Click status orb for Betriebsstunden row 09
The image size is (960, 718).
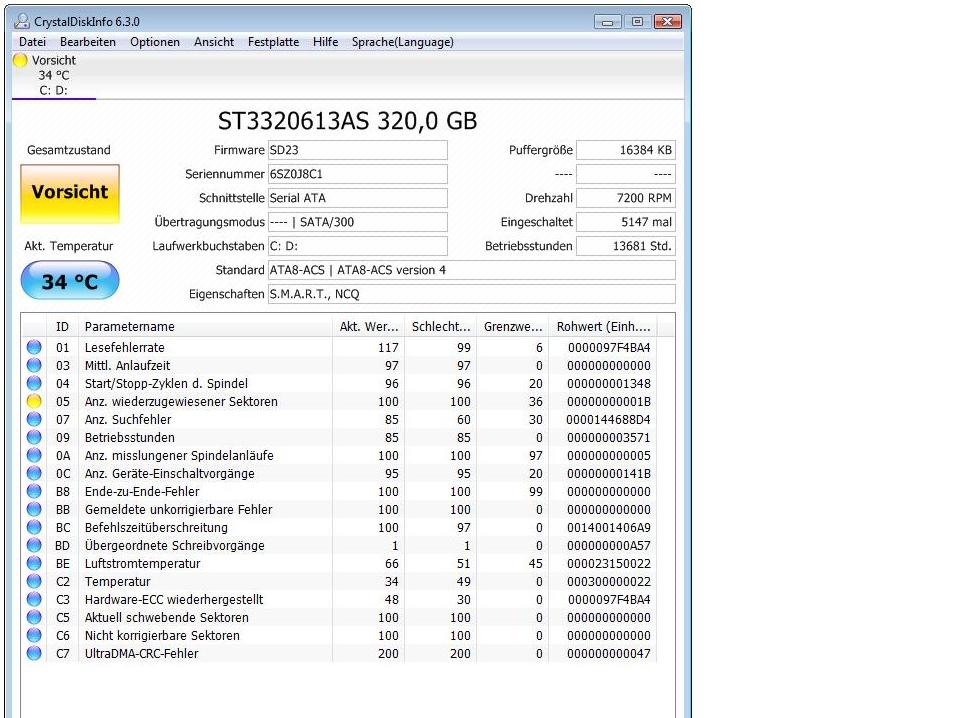tap(34, 437)
